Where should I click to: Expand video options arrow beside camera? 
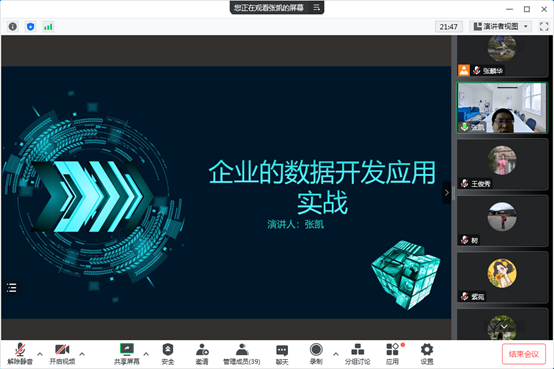click(82, 354)
